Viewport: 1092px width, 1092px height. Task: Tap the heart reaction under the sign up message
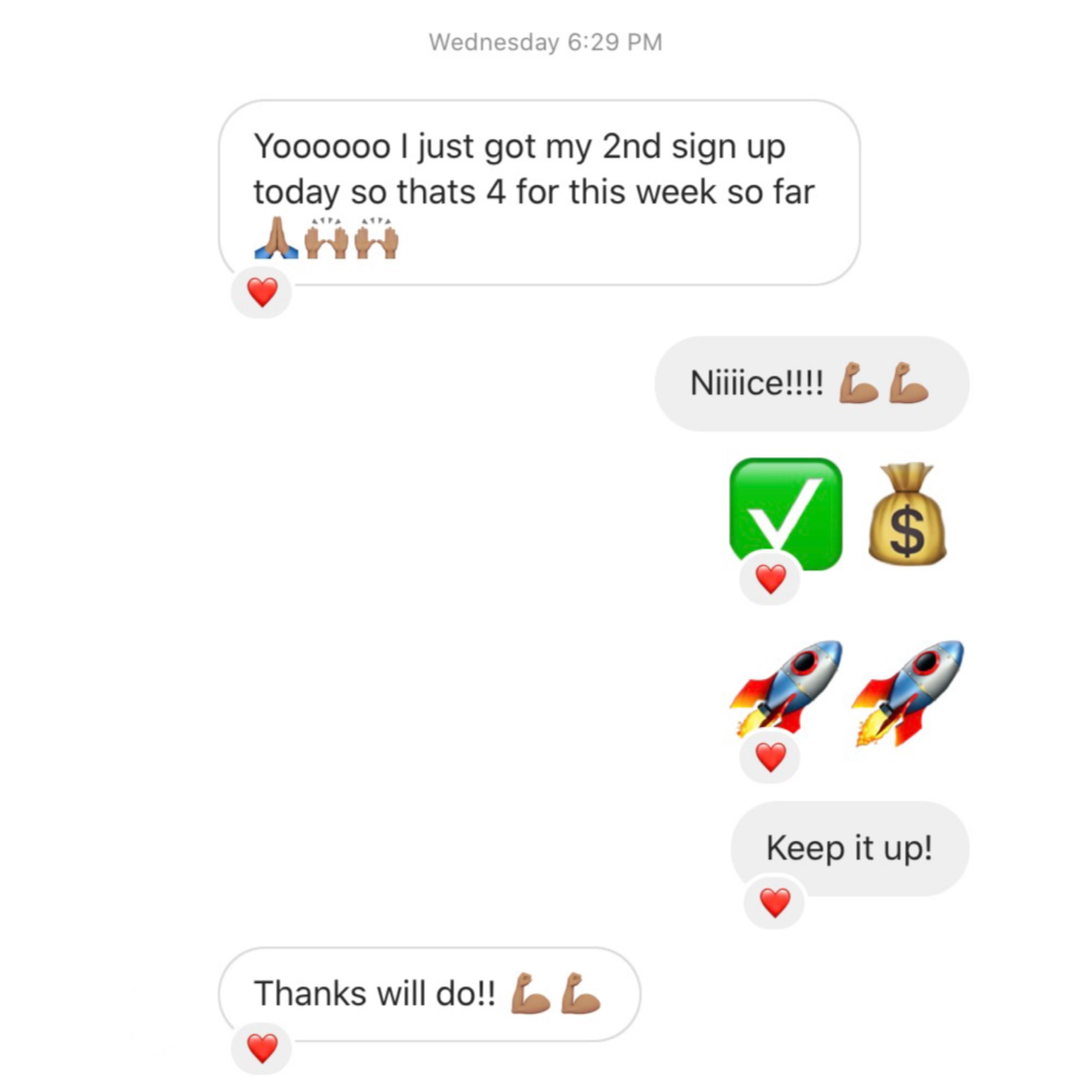(262, 292)
